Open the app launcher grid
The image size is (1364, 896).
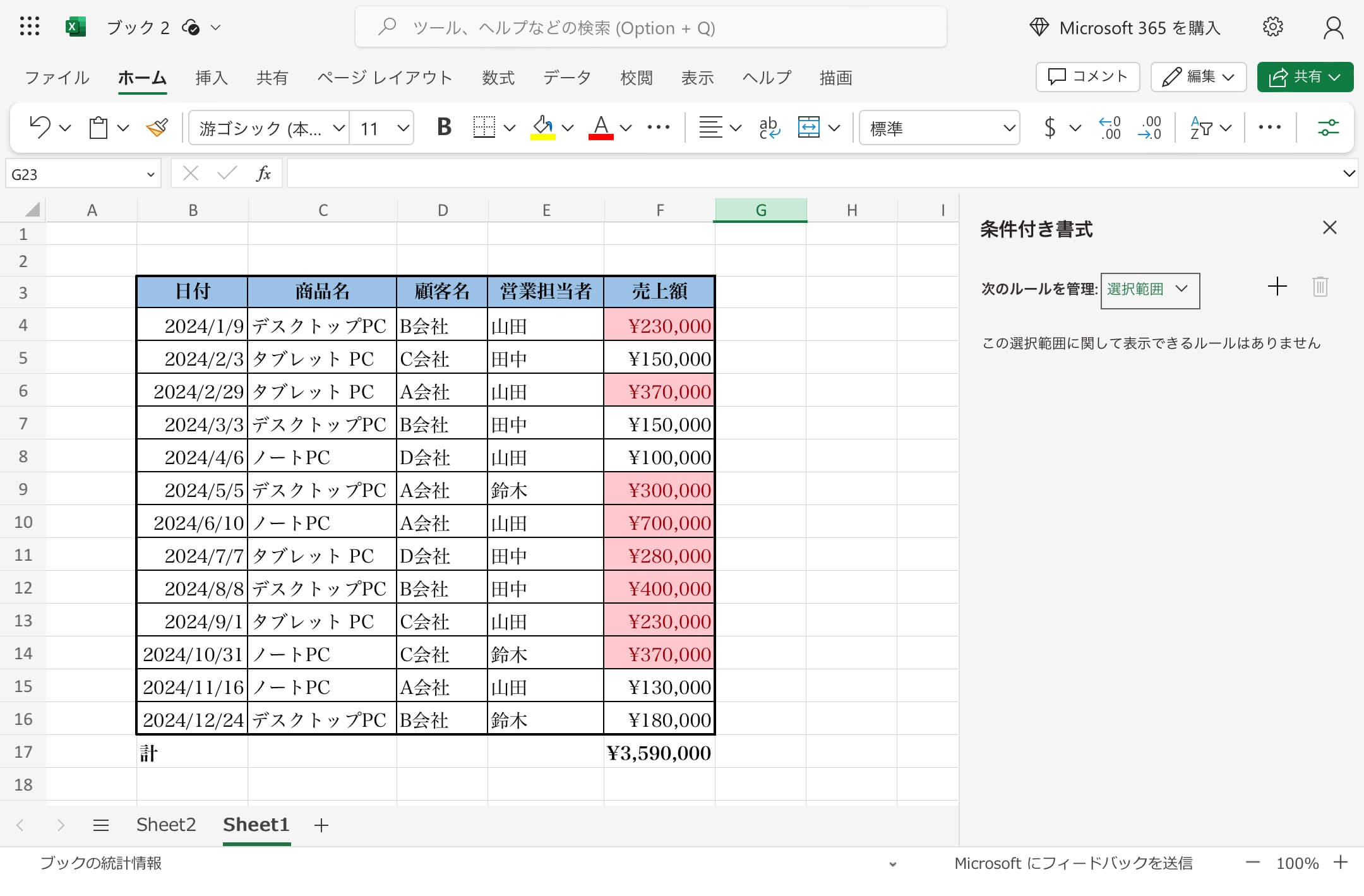30,27
